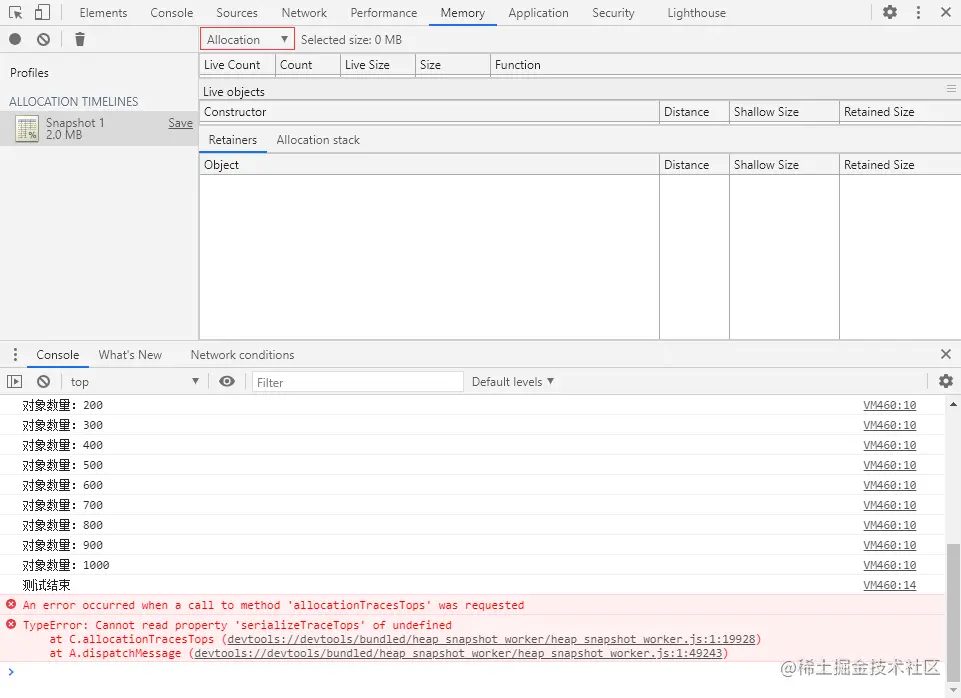The height and width of the screenshot is (698, 961).
Task: Select the Memory tab
Action: coord(463,12)
